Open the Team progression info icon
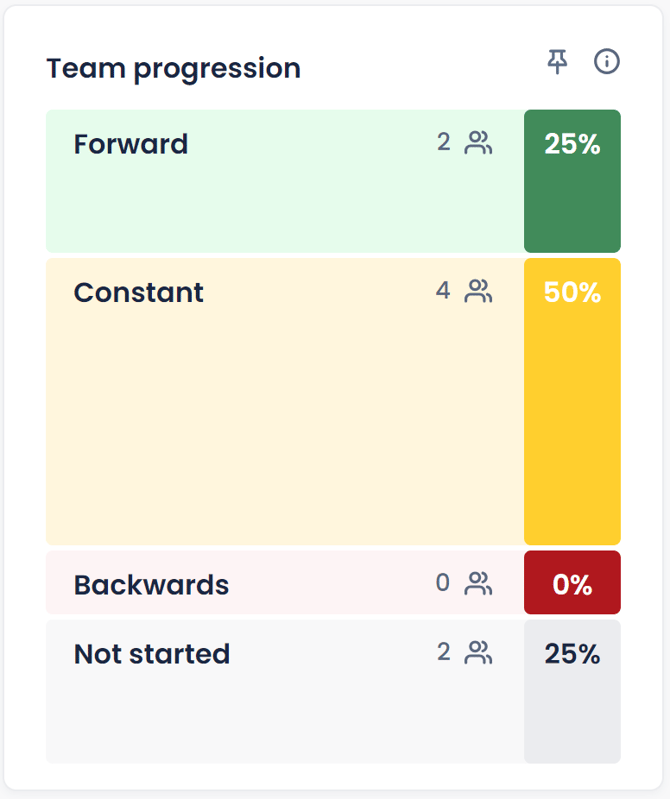670x799 pixels. pos(606,62)
